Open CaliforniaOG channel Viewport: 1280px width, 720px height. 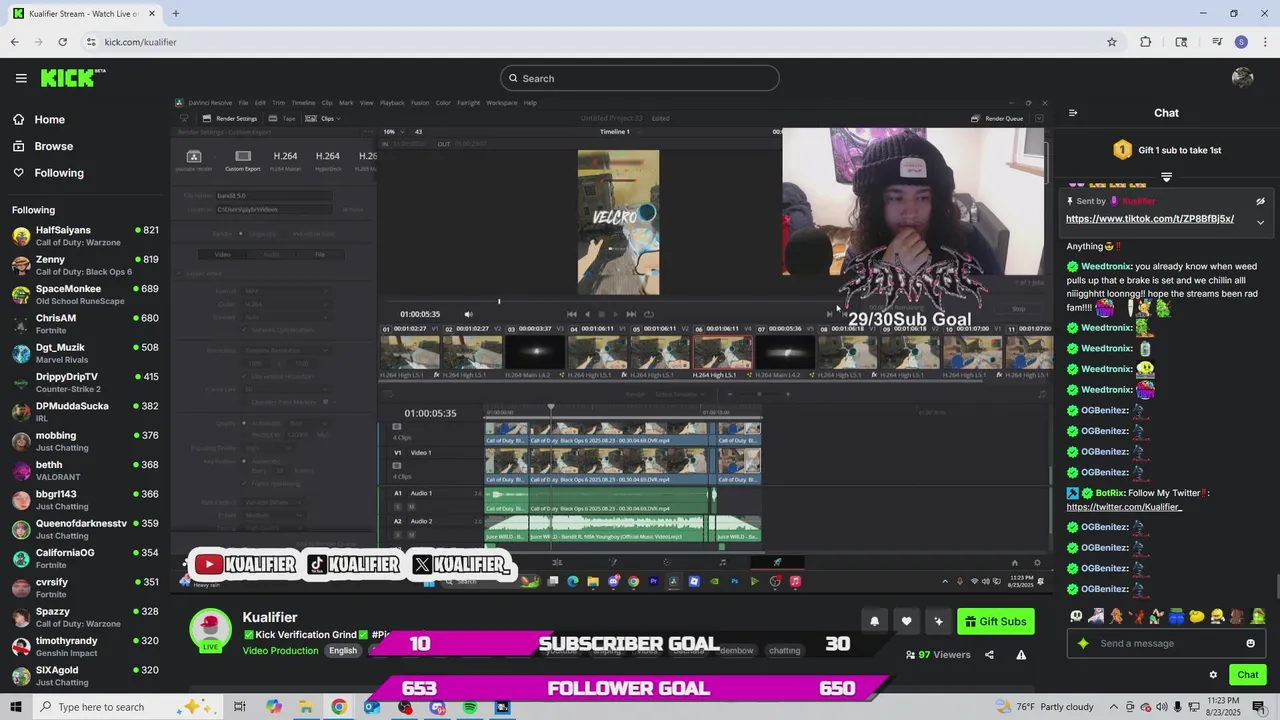tap(85, 559)
